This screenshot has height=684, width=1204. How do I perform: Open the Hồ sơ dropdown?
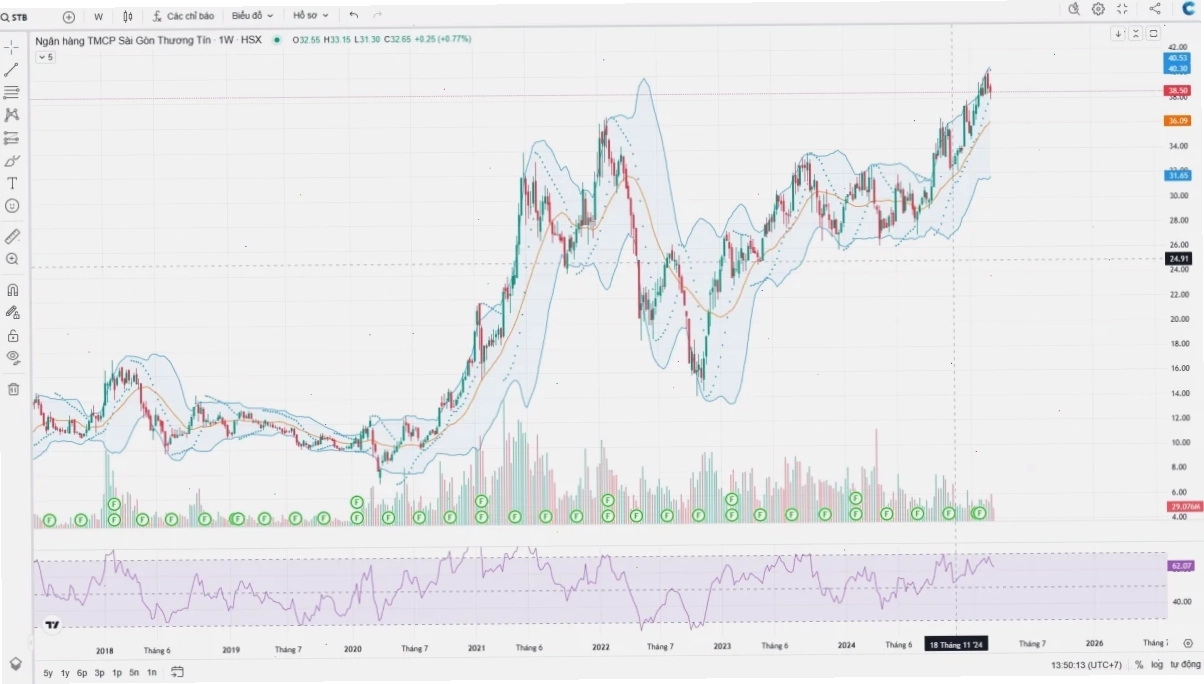[x=310, y=16]
